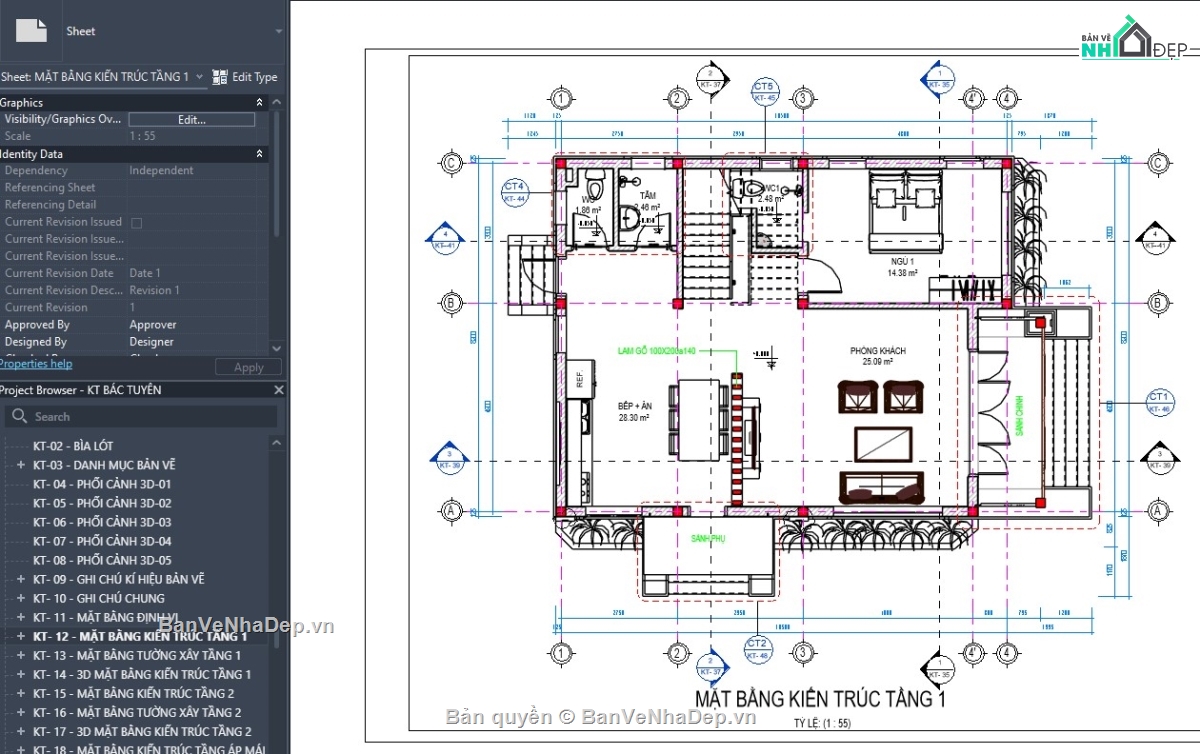Open sheet KT-02 BÌA LÓT
Viewport: 1200px width, 754px height.
(x=73, y=446)
